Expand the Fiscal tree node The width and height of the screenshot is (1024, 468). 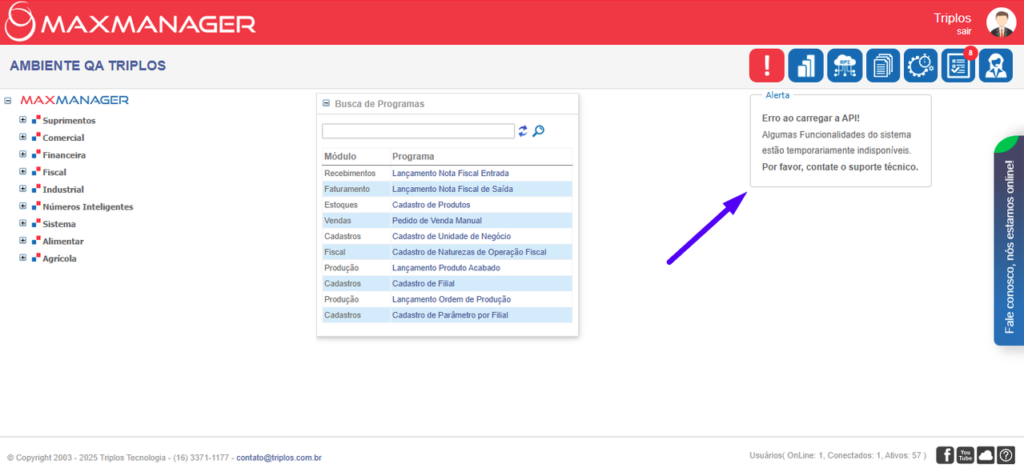[23, 172]
